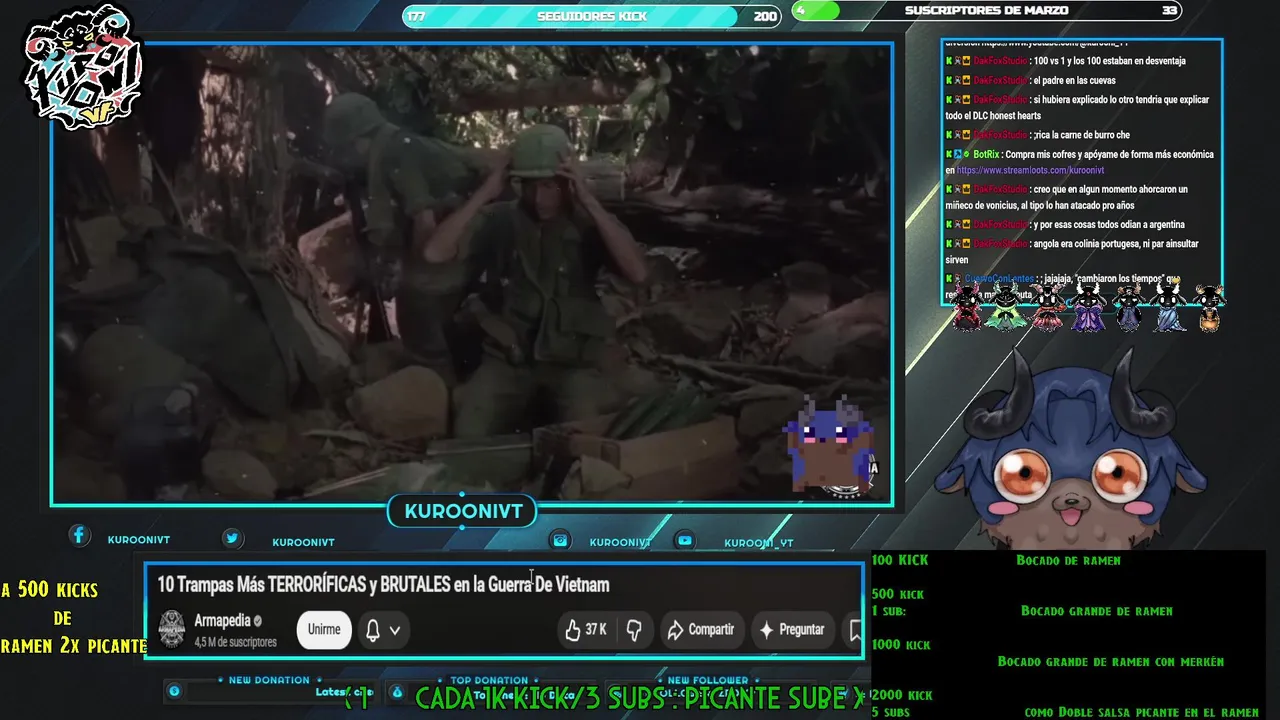Viewport: 1280px width, 720px height.
Task: Click the Top Donation money bag icon
Action: (397, 691)
